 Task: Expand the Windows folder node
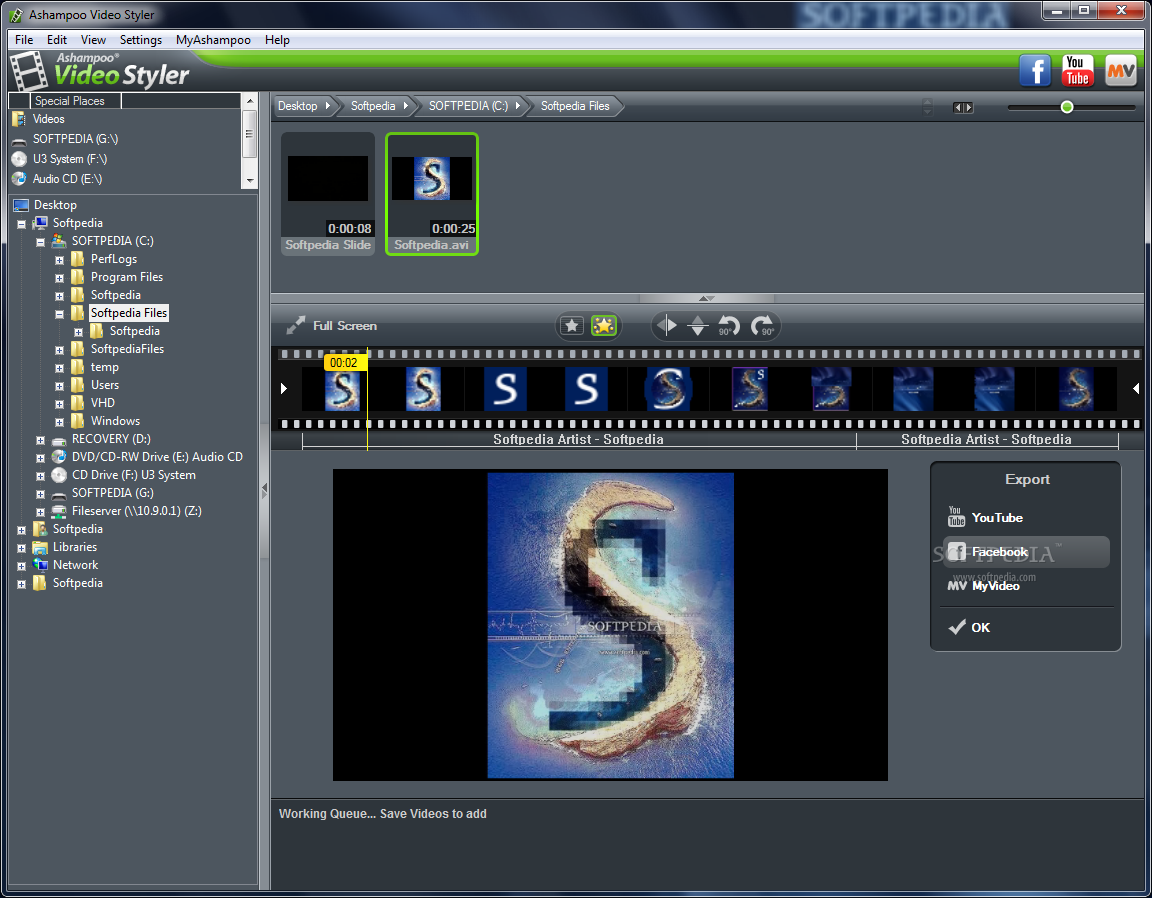60,422
